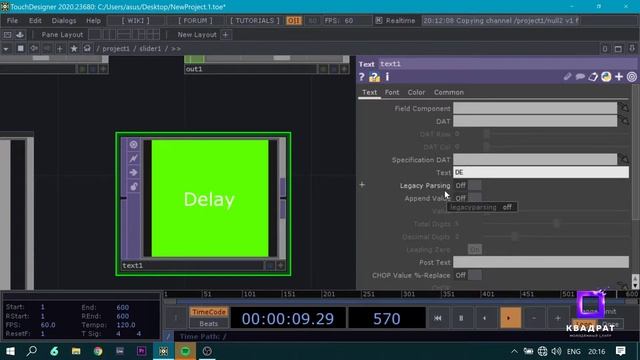This screenshot has height=360, width=640.
Task: Click timeline ruler at frame 251
Action: point(368,294)
